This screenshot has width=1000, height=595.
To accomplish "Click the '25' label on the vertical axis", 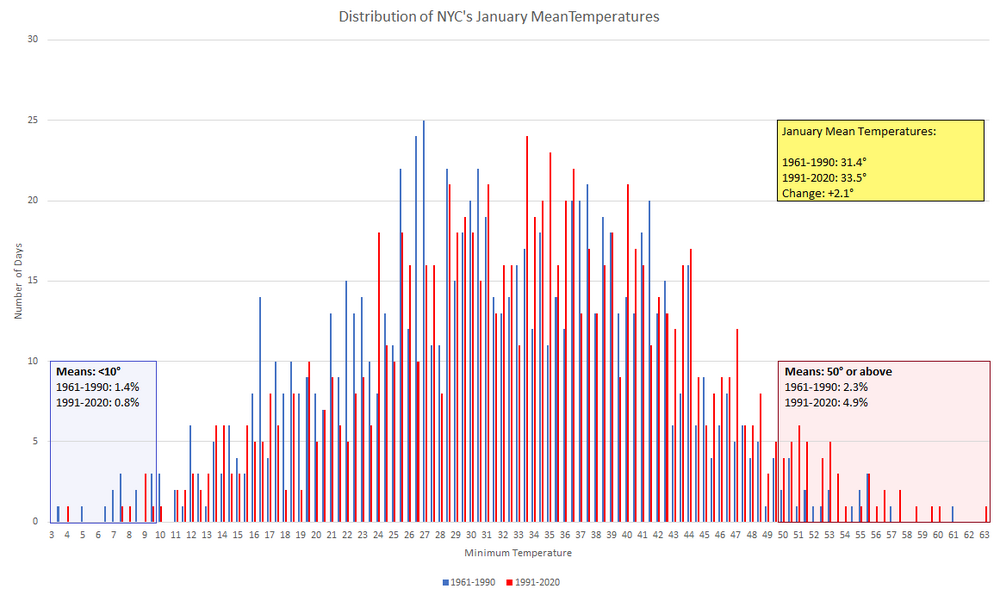I will click(x=33, y=120).
